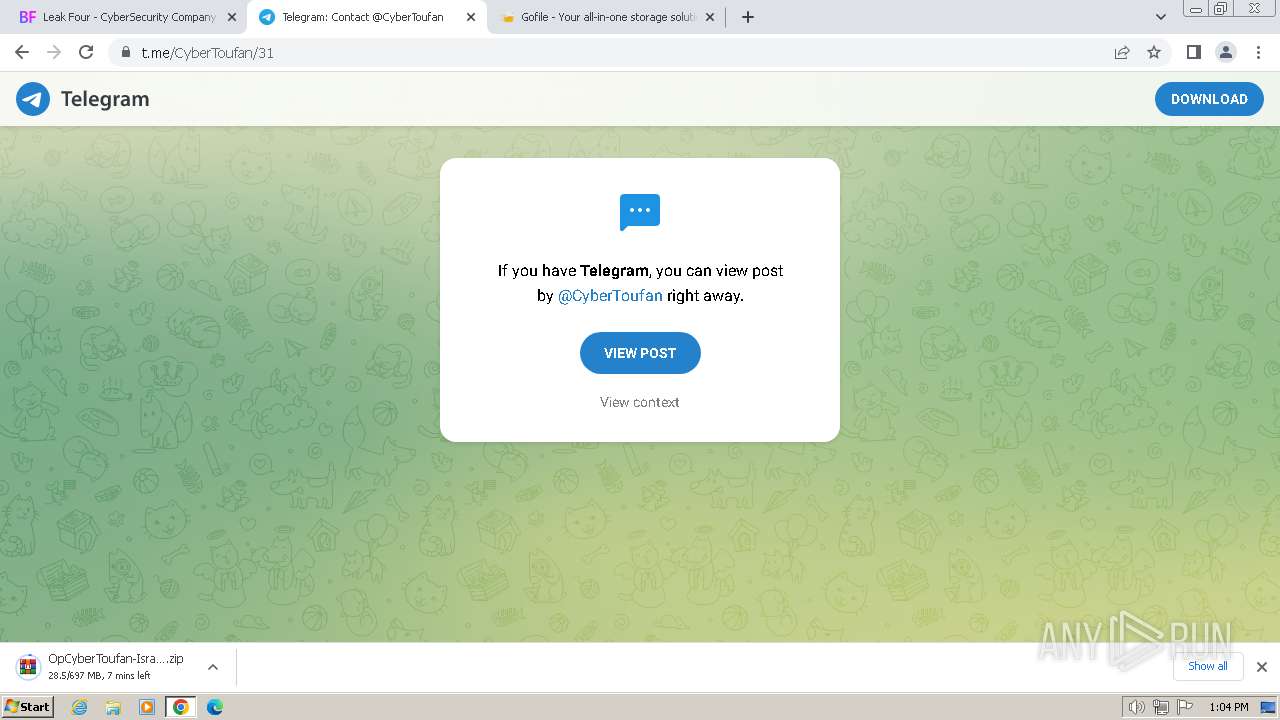The height and width of the screenshot is (720, 1280).
Task: Open the Chrome profile menu
Action: [1225, 52]
